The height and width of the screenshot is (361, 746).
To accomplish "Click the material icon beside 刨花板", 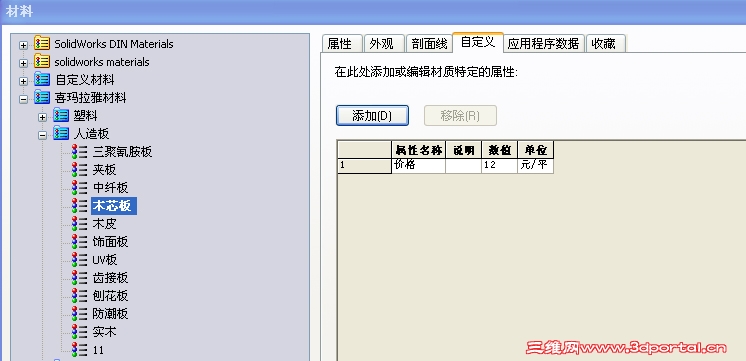I will click(79, 296).
